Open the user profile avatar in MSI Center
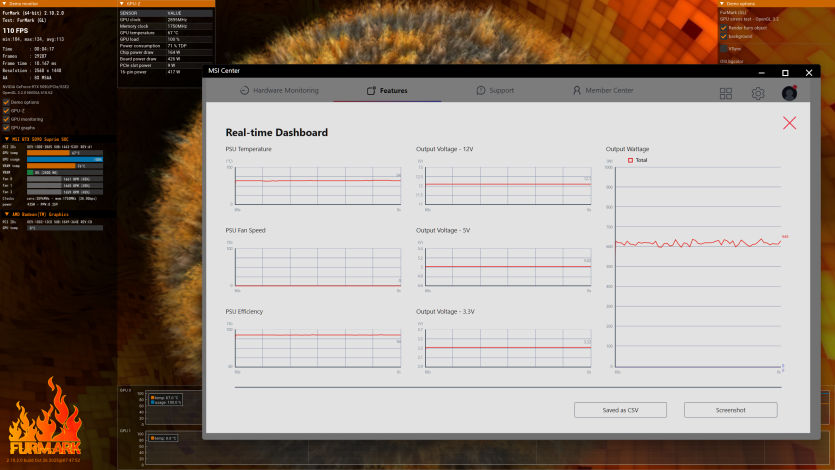This screenshot has width=835, height=470. (789, 93)
